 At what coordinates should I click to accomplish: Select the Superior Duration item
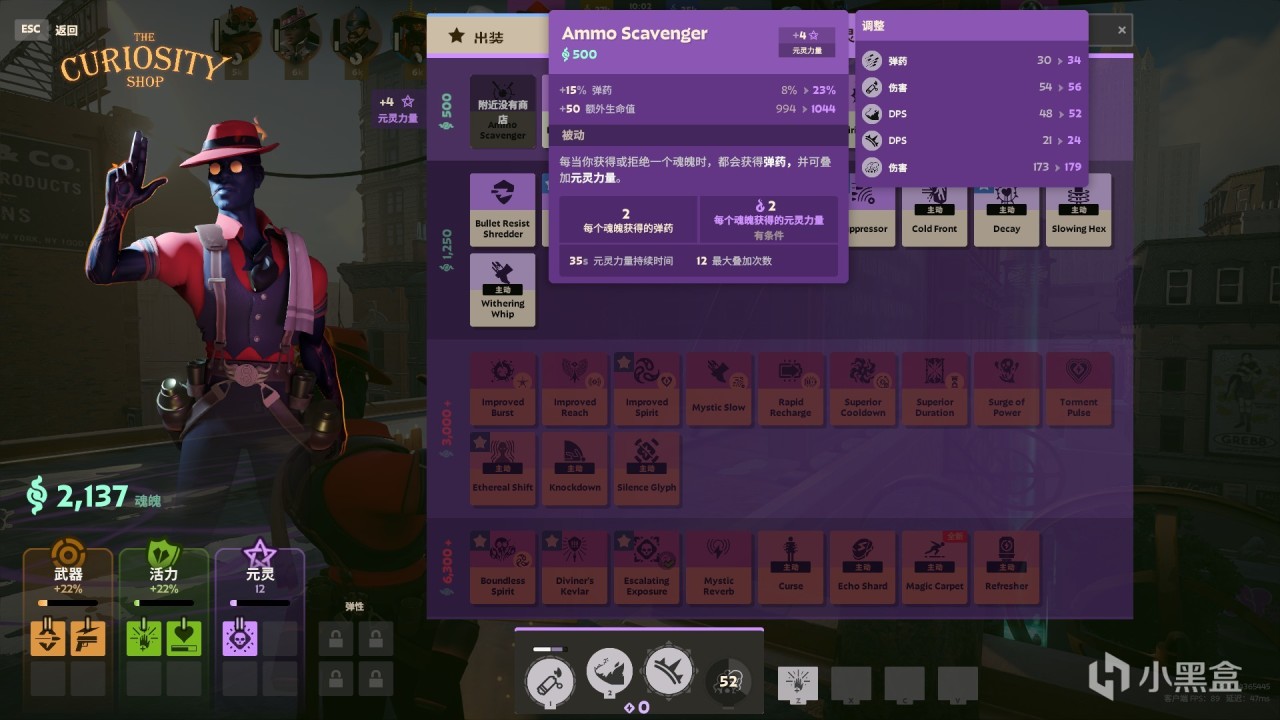935,388
